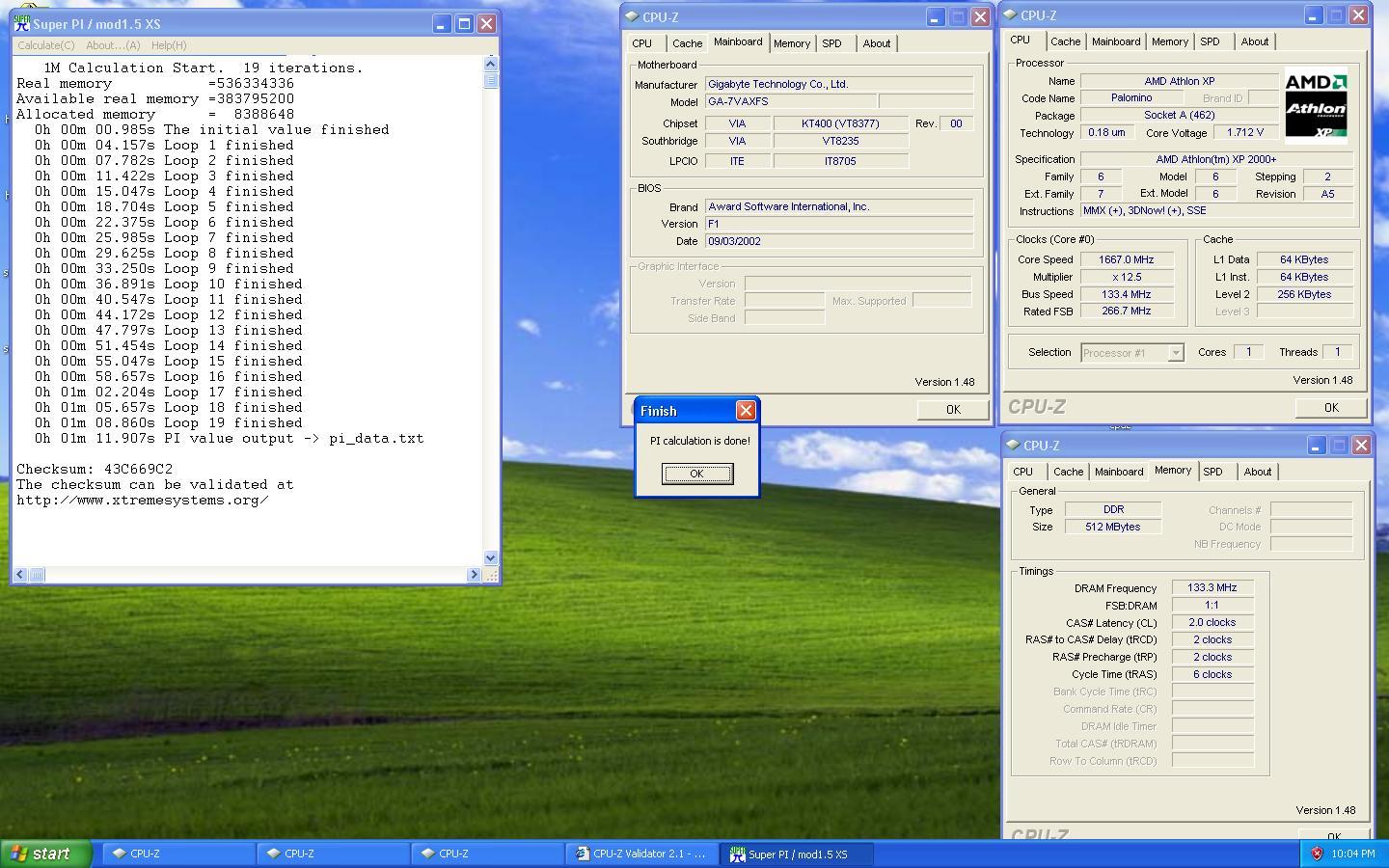The width and height of the screenshot is (1389, 868).
Task: Click the security shield icon in system tray
Action: [1317, 854]
